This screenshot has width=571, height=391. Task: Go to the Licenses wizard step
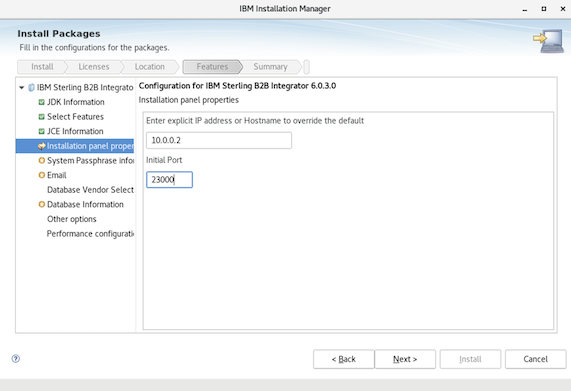point(94,67)
